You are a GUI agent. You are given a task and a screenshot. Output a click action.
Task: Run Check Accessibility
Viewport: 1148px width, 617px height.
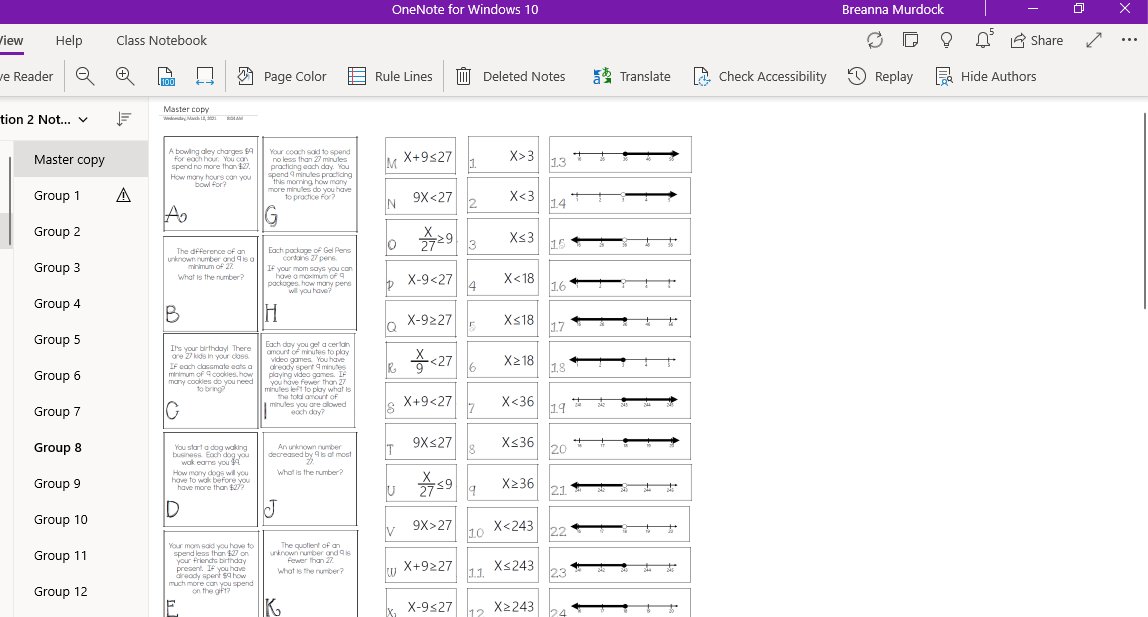(759, 76)
